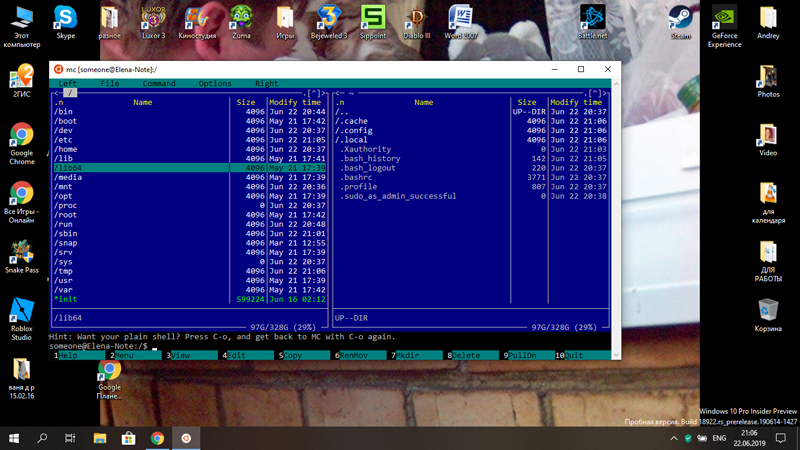Expand the right panel history list arrow
This screenshot has height=450, width=800.
[x=594, y=93]
